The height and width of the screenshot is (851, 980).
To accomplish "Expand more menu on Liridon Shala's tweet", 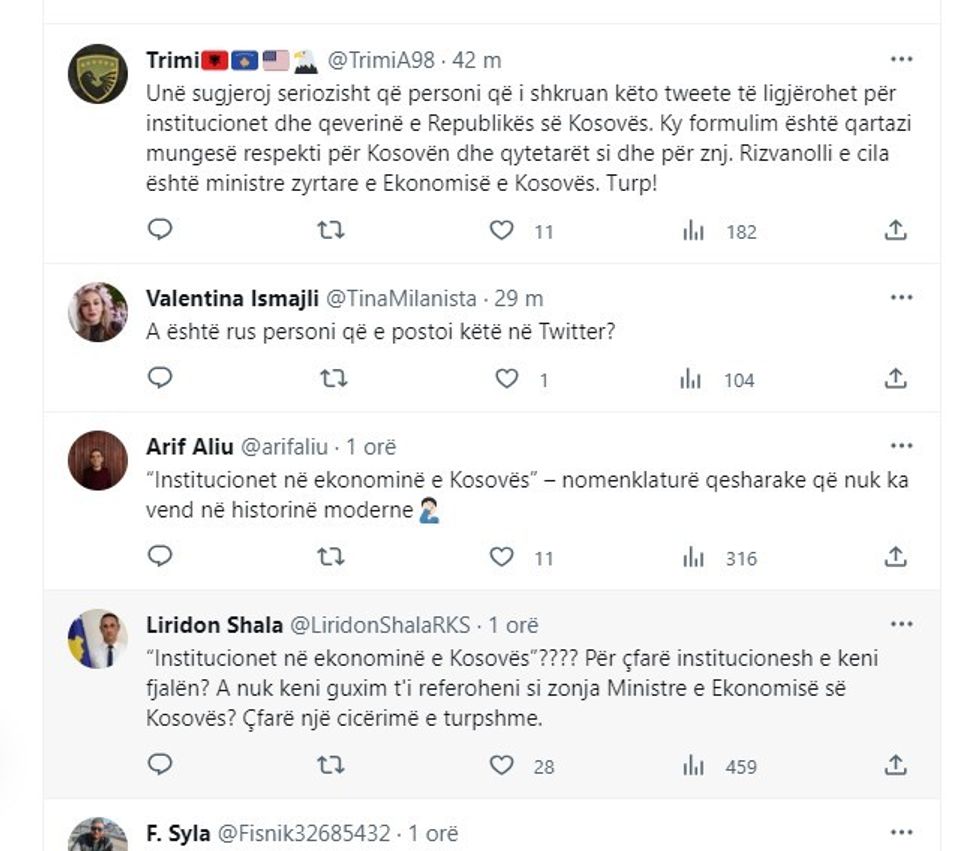I will click(x=901, y=625).
